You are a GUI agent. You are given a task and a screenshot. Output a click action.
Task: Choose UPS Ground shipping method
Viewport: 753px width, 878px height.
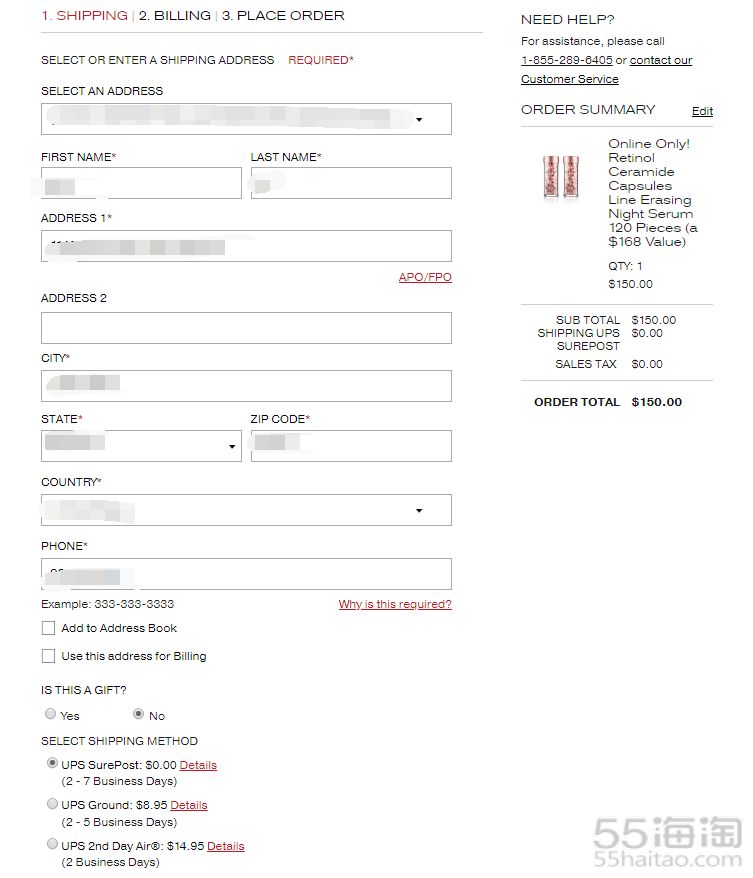(x=52, y=804)
